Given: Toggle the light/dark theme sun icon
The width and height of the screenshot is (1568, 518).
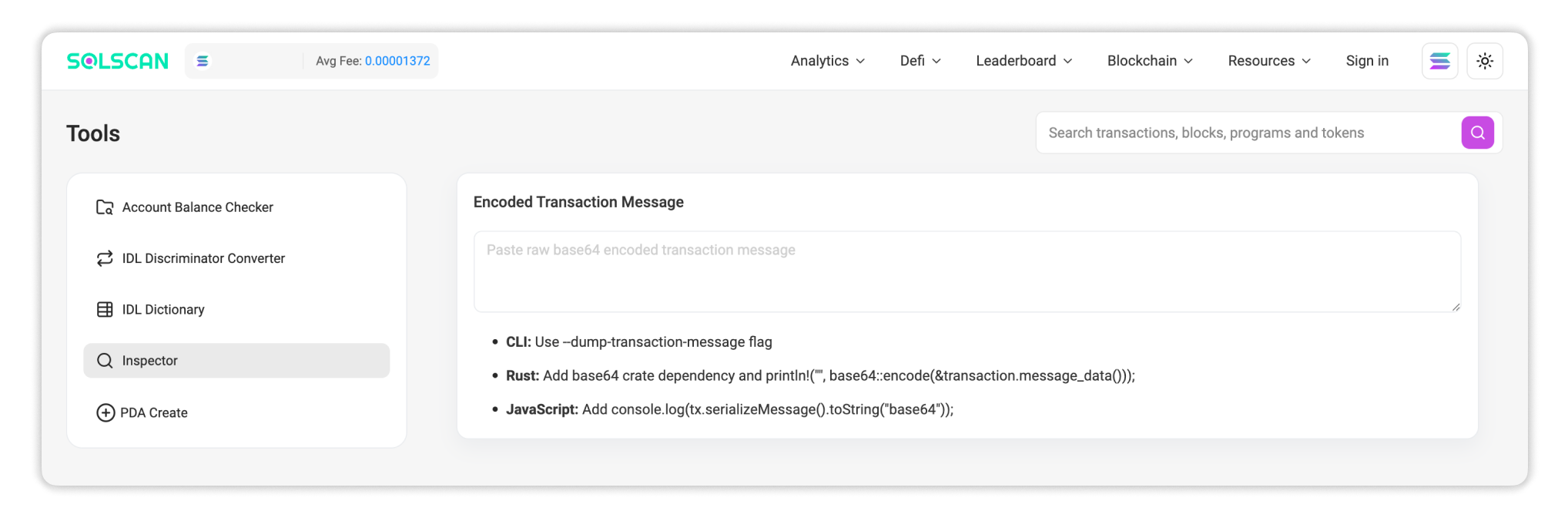Looking at the screenshot, I should click(1485, 61).
